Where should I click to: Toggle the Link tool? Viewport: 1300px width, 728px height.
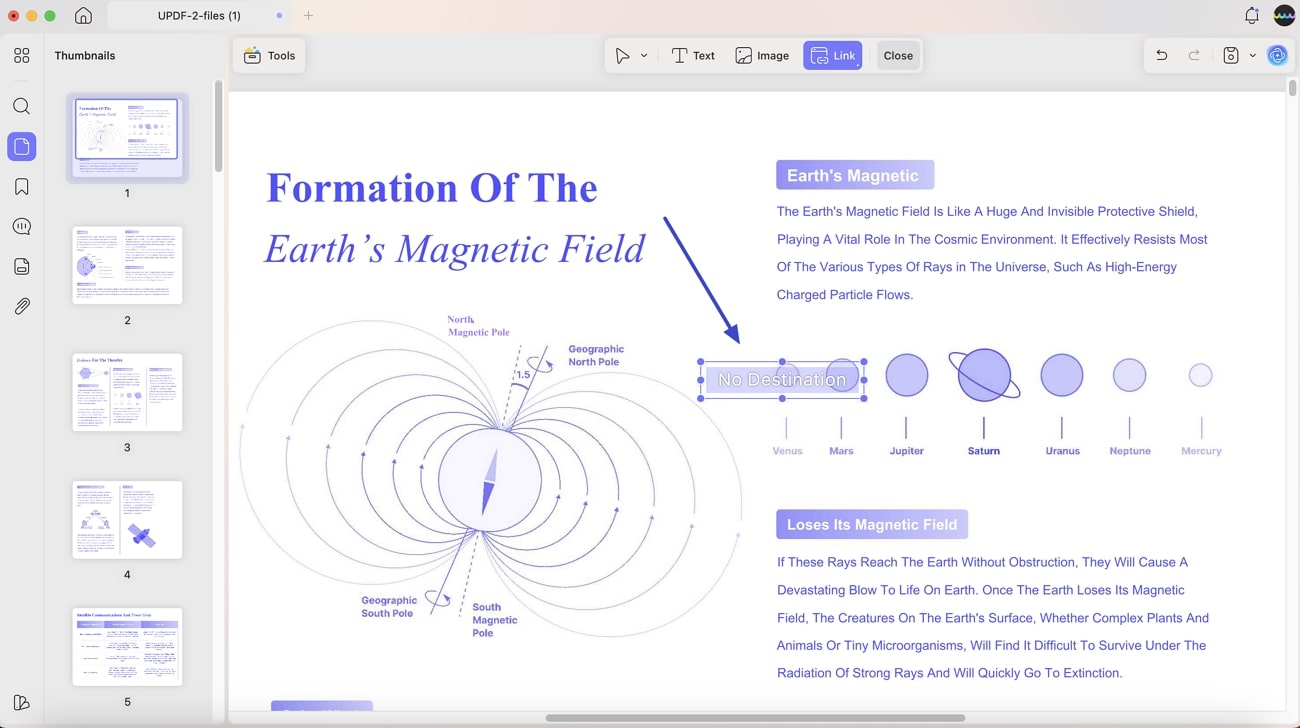coord(833,56)
